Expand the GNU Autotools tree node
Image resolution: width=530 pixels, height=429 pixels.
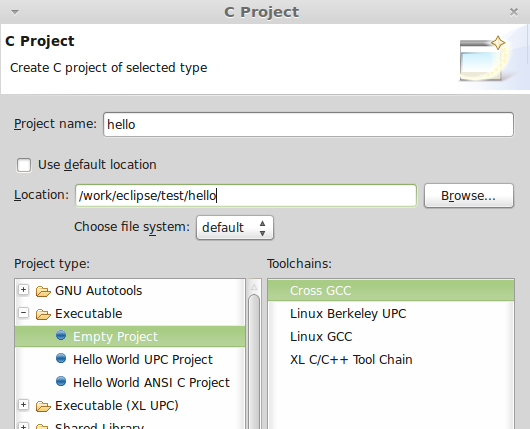point(23,290)
